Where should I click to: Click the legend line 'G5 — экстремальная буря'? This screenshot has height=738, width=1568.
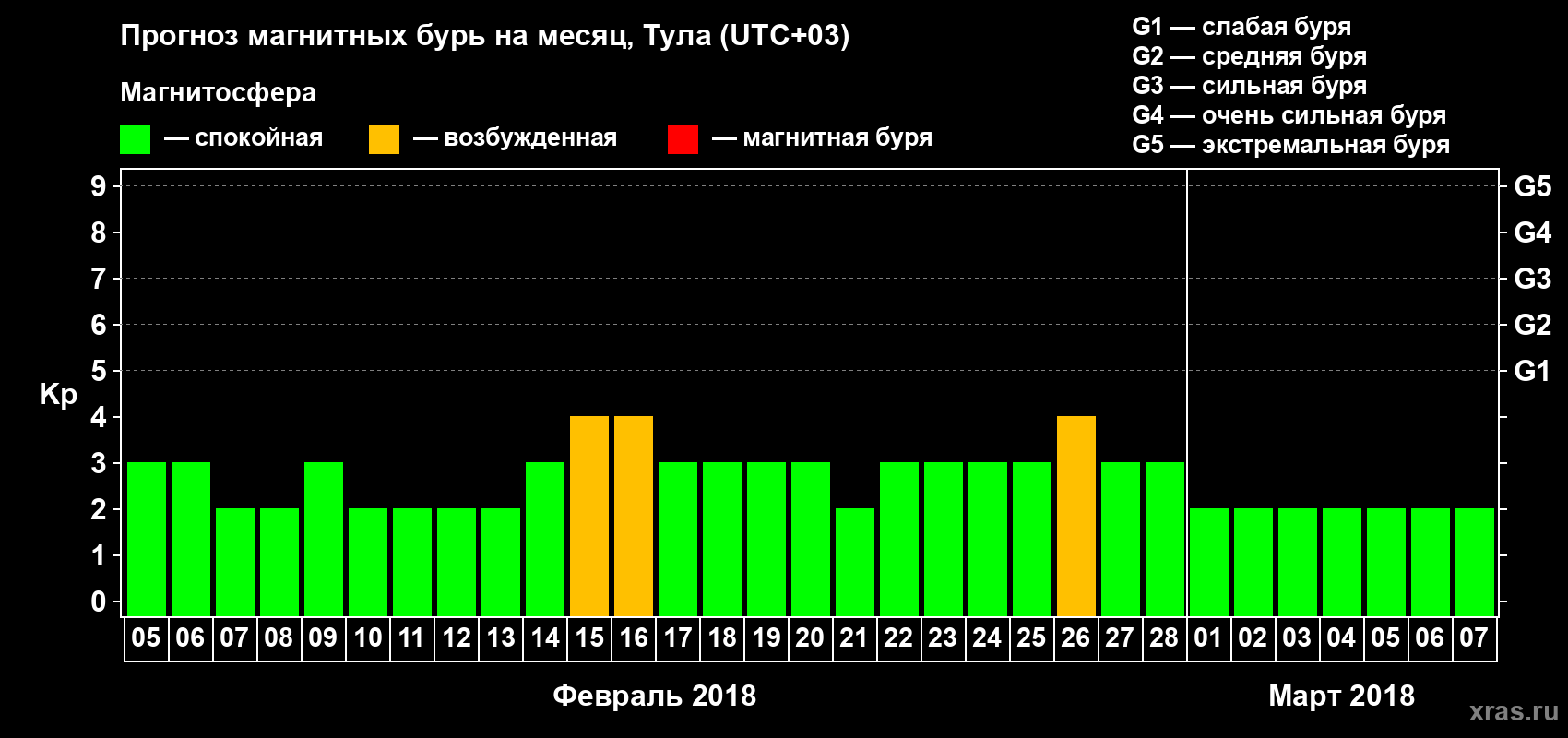coord(1290,146)
